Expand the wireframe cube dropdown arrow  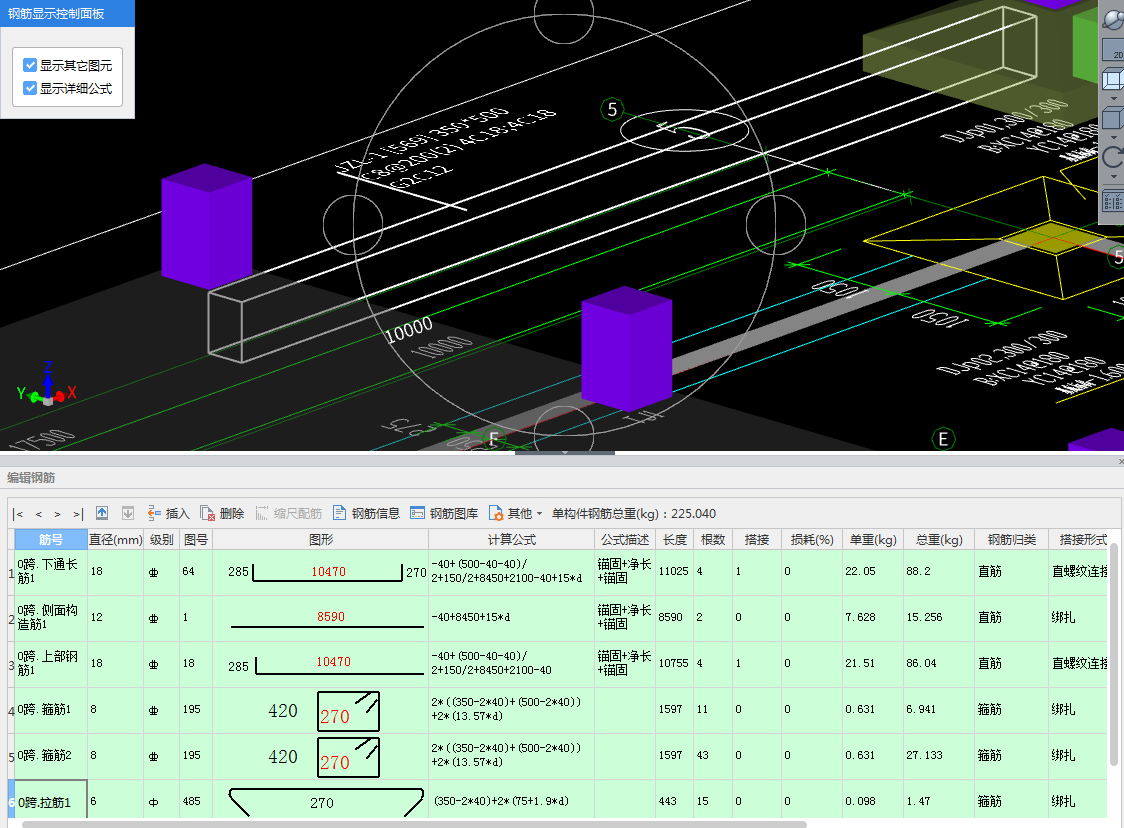click(x=1113, y=99)
